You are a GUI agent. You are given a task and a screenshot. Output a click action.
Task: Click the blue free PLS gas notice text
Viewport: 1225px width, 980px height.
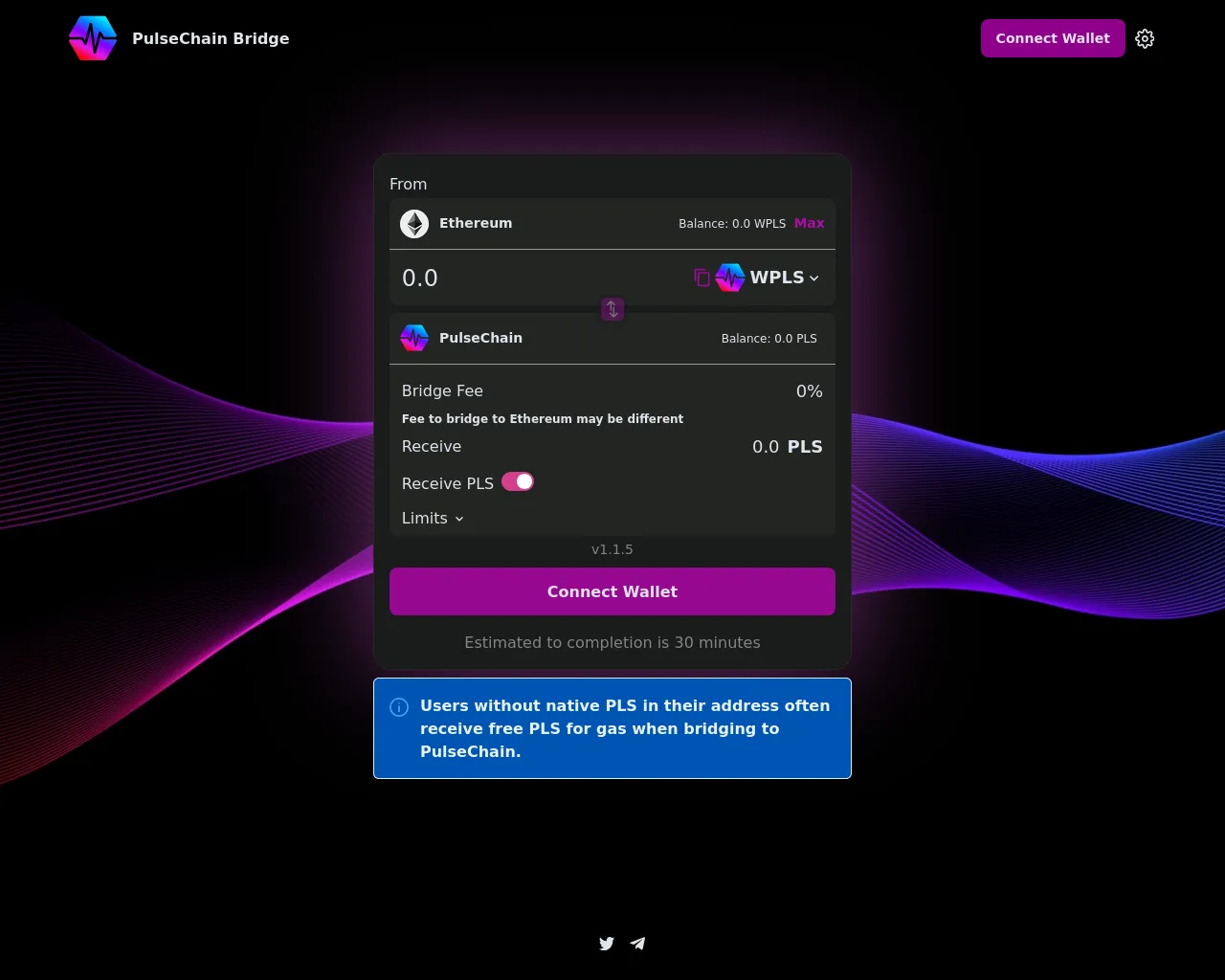(625, 728)
